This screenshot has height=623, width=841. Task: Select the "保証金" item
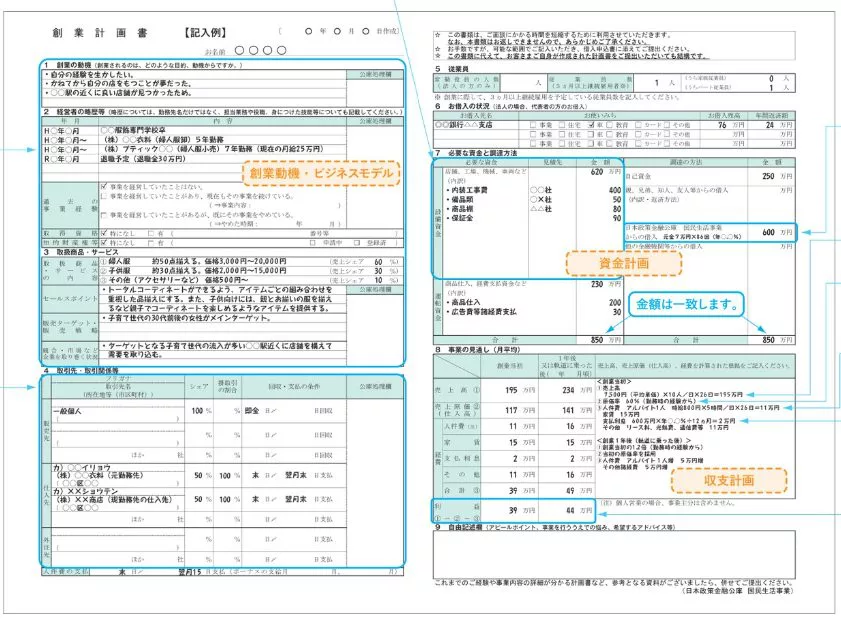click(460, 218)
